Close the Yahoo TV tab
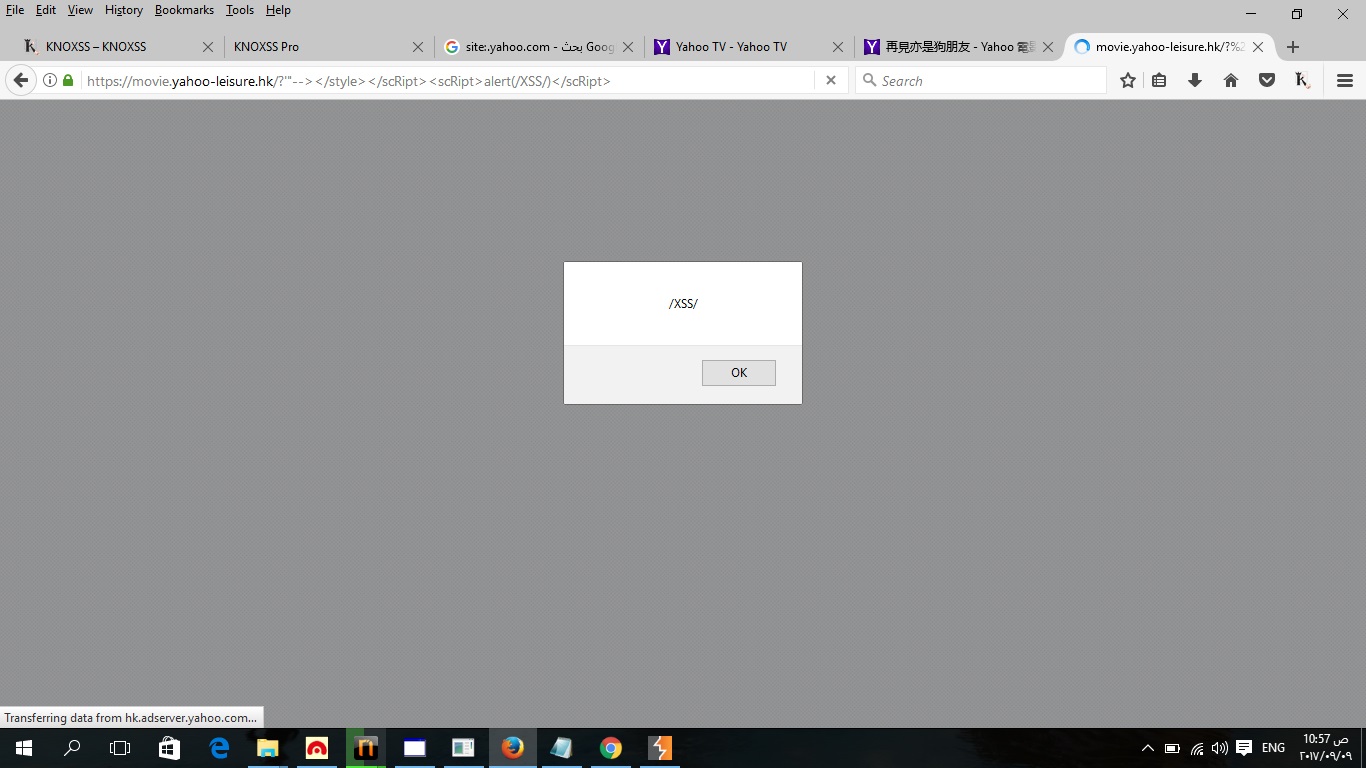The width and height of the screenshot is (1366, 768). pyautogui.click(x=838, y=47)
